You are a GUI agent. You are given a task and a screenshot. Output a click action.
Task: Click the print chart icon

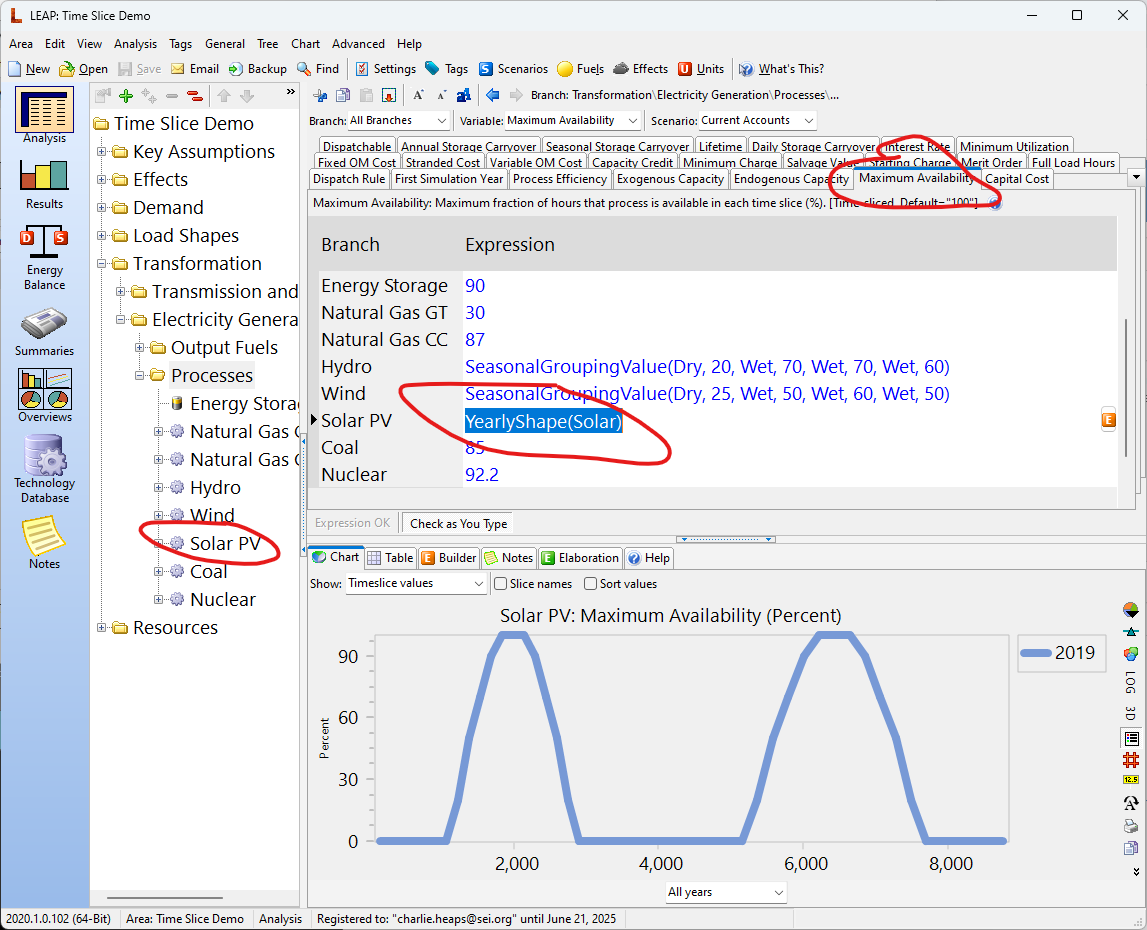pos(1131,826)
